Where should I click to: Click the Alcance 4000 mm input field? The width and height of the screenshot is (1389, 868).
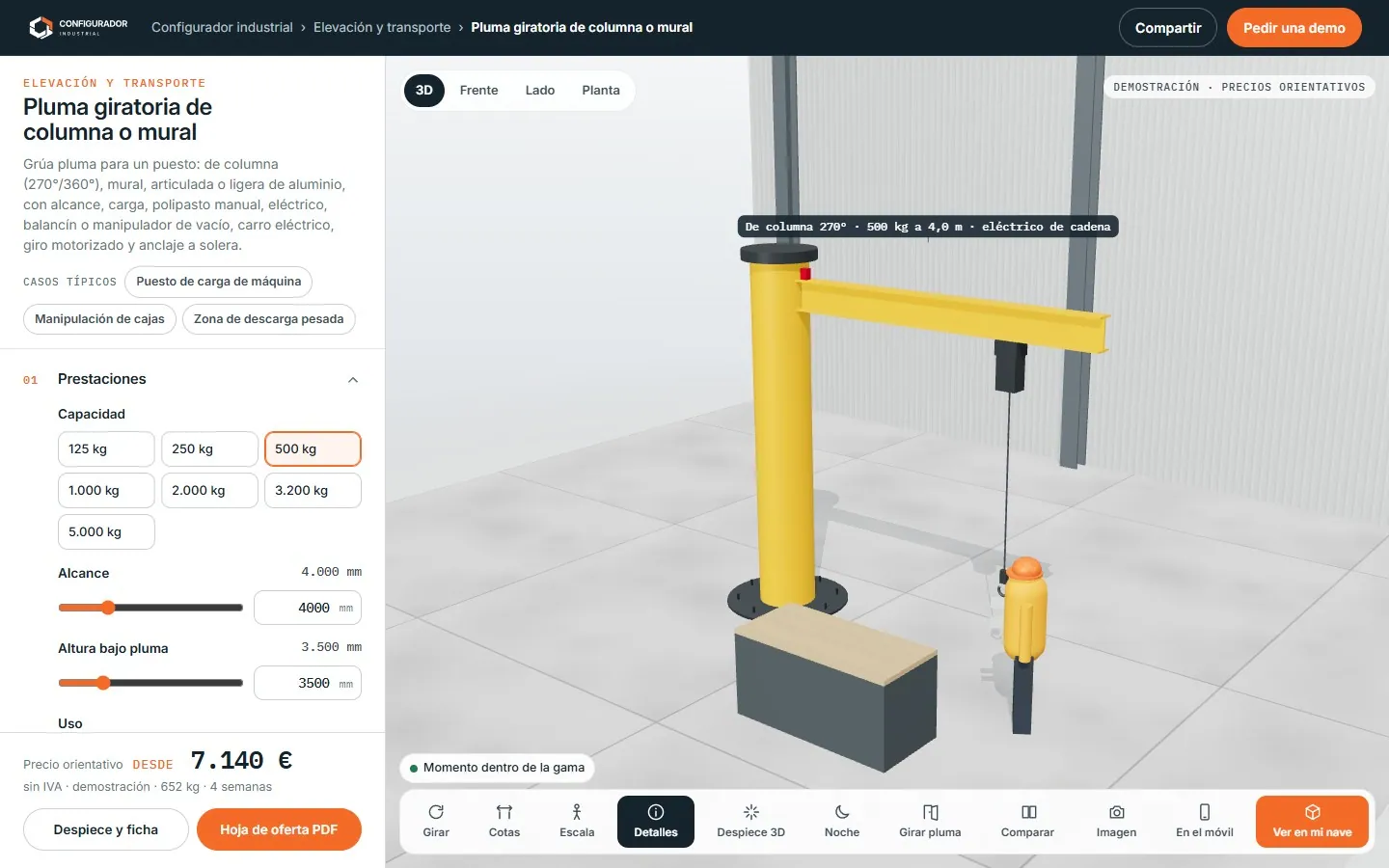pyautogui.click(x=308, y=608)
